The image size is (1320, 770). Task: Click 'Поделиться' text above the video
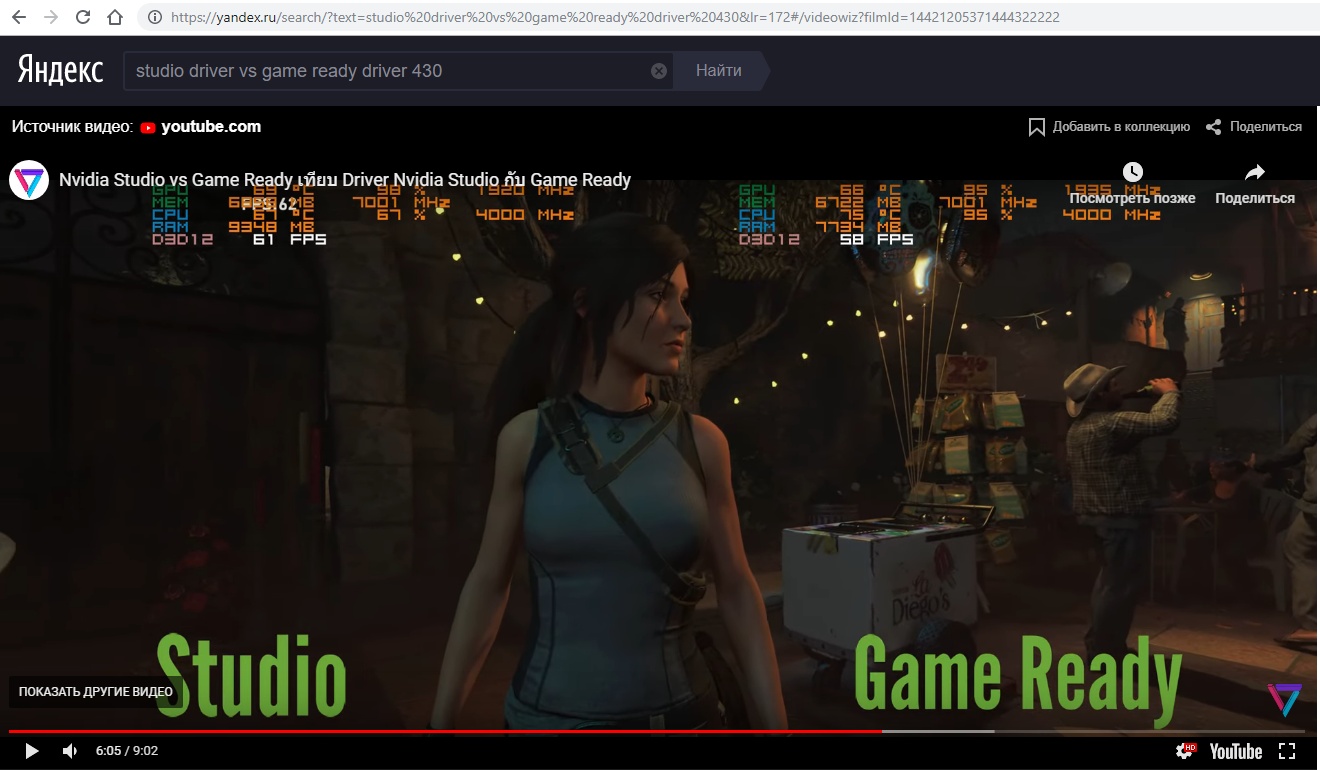click(x=1266, y=127)
